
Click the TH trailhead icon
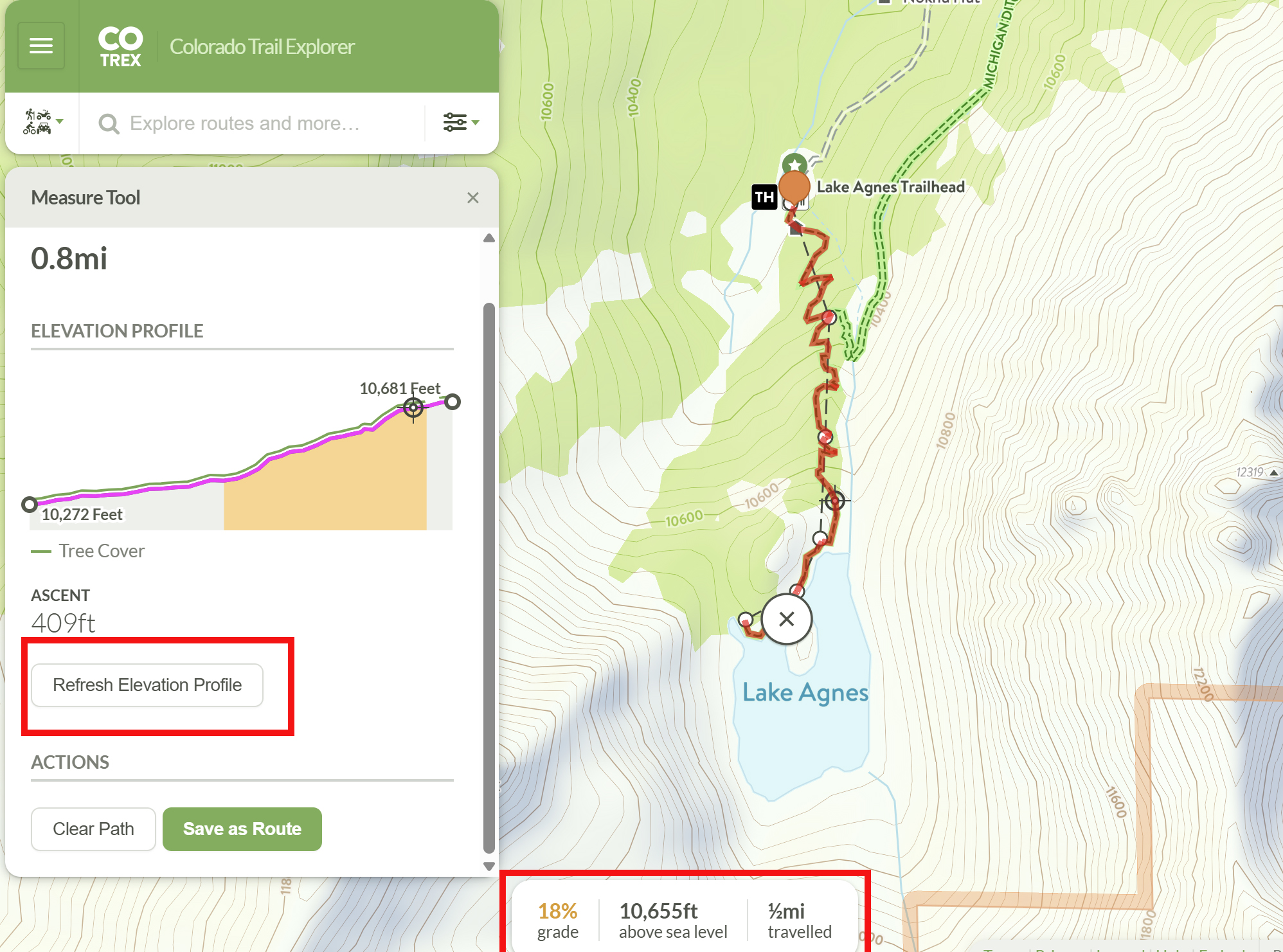(x=764, y=197)
